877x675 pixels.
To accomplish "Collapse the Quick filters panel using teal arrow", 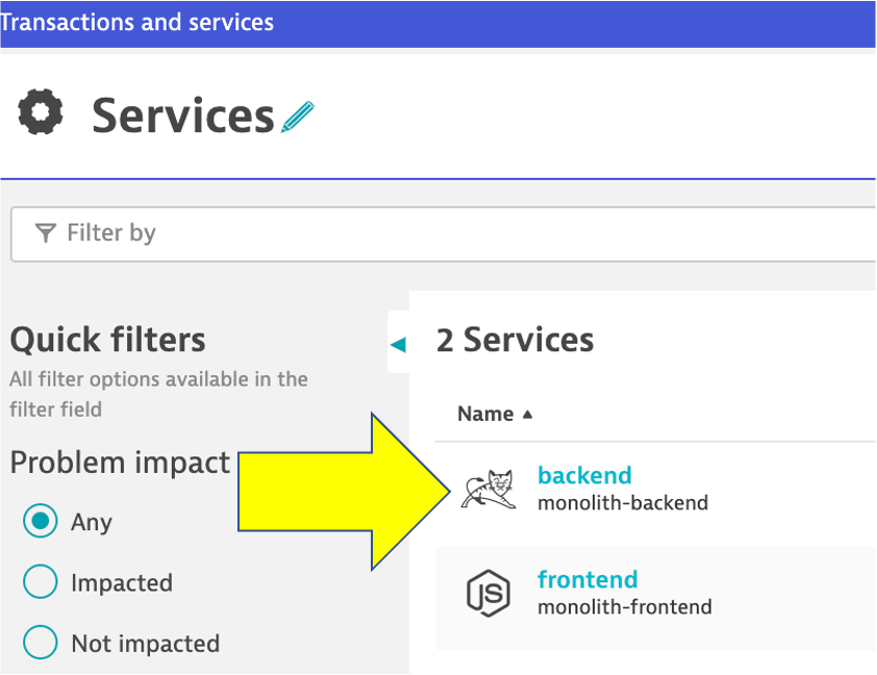I will 398,345.
